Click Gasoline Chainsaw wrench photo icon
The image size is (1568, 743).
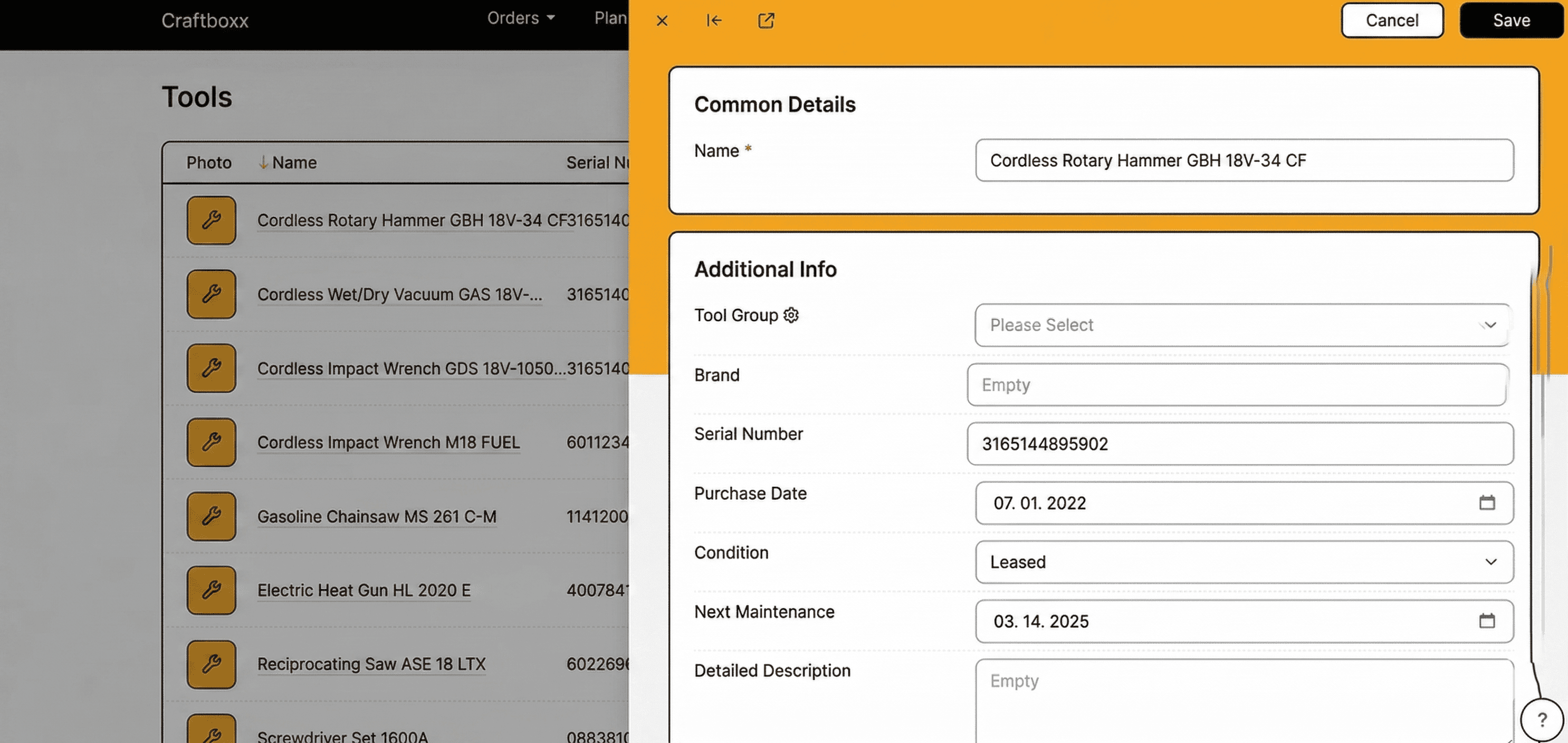211,516
